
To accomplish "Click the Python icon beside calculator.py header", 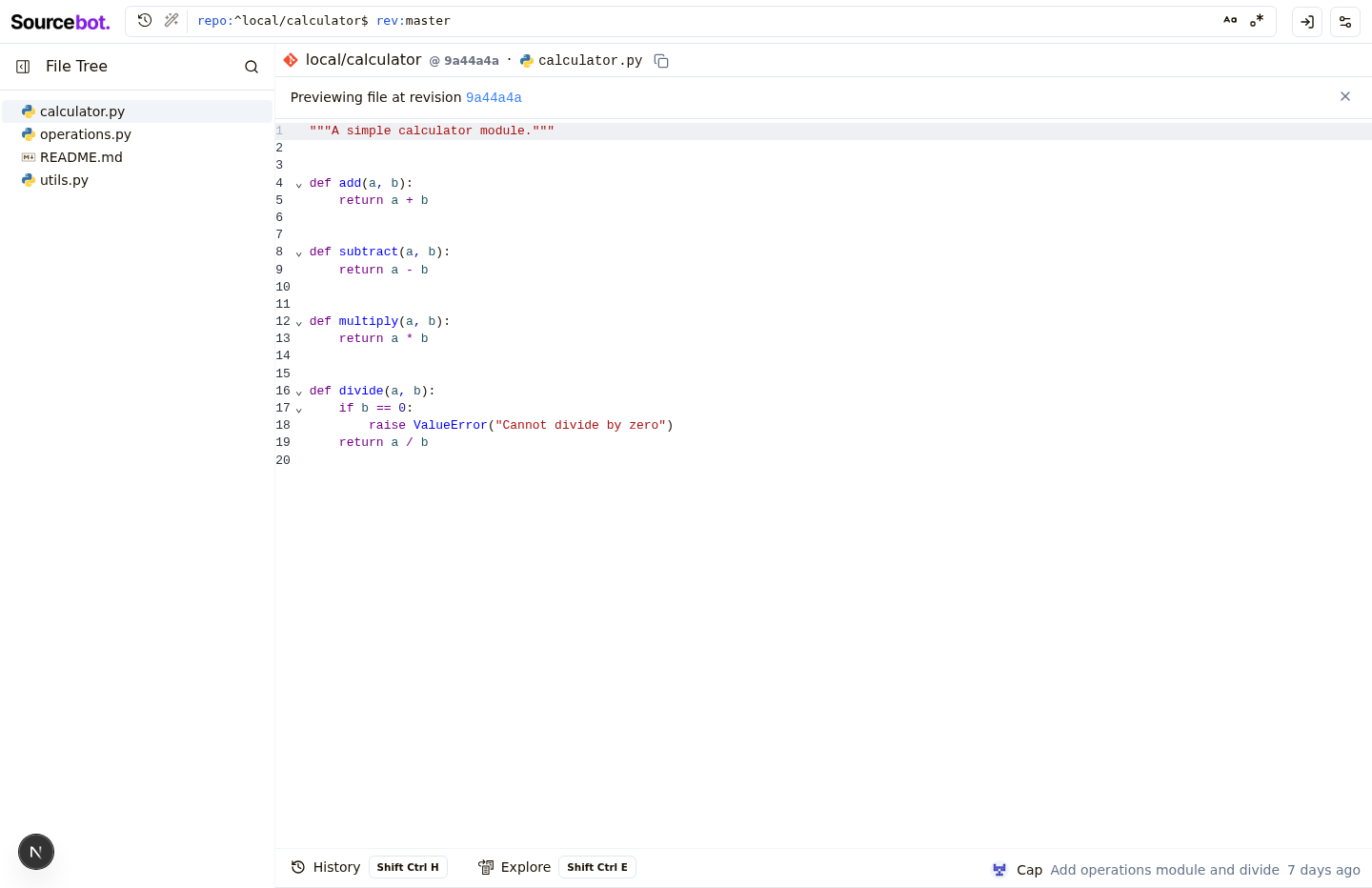I will point(526,61).
